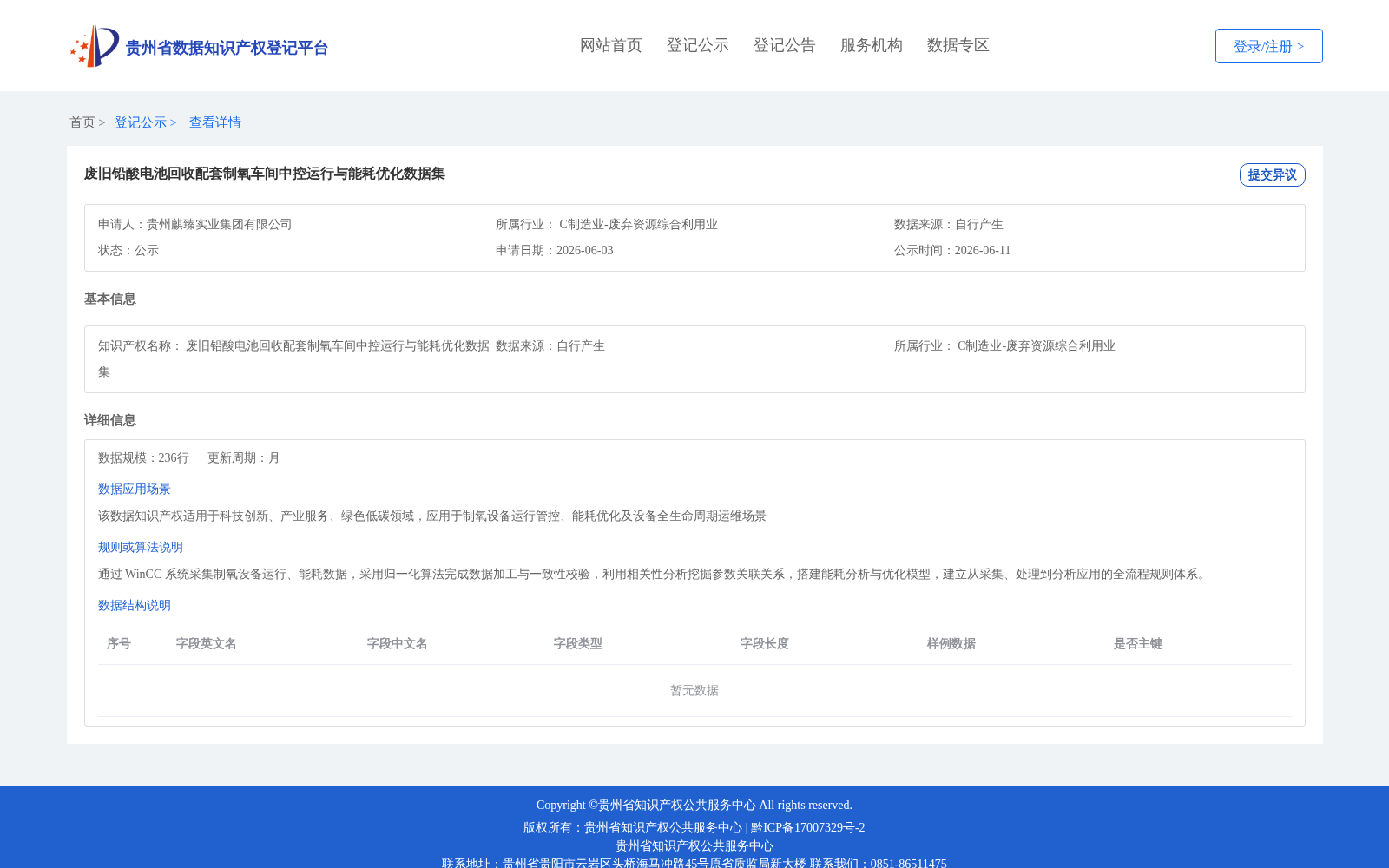Click the 详细信息 section heading
This screenshot has width=1389, height=868.
coord(110,420)
